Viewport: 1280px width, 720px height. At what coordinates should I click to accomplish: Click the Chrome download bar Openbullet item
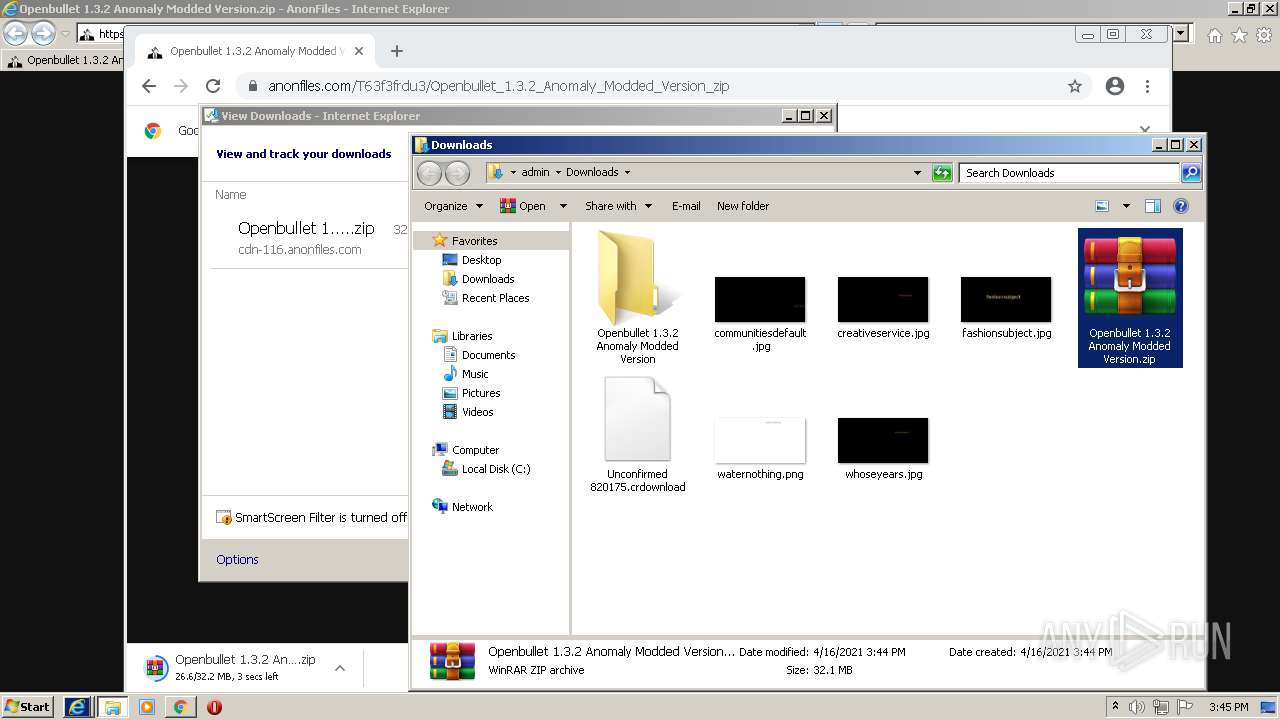pyautogui.click(x=232, y=668)
